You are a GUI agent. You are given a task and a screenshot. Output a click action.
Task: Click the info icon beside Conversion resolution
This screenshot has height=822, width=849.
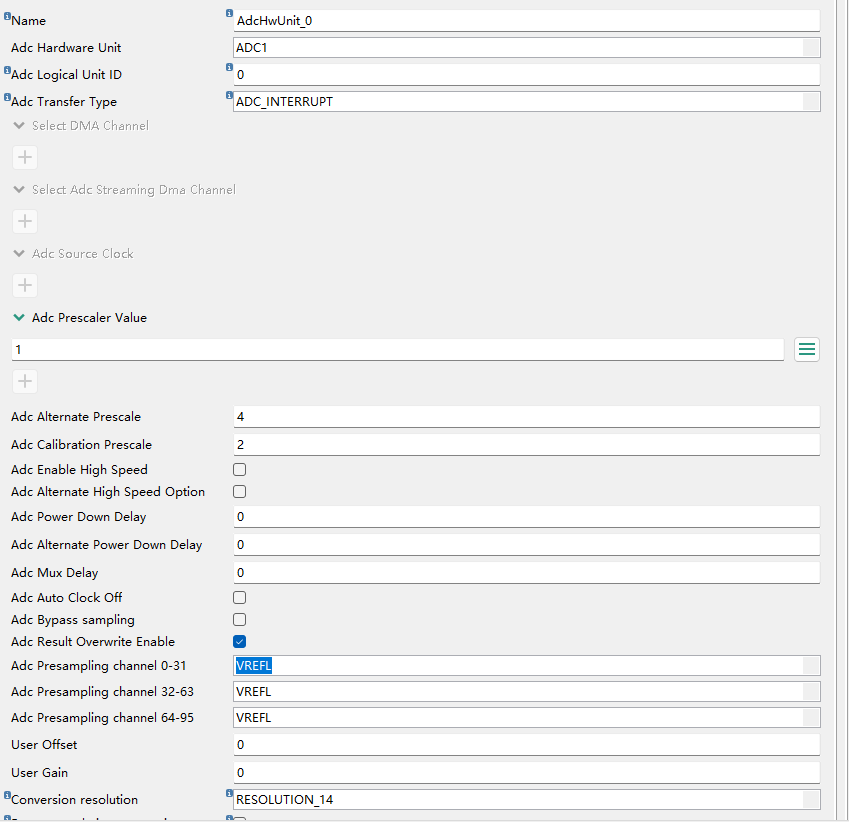point(7,796)
